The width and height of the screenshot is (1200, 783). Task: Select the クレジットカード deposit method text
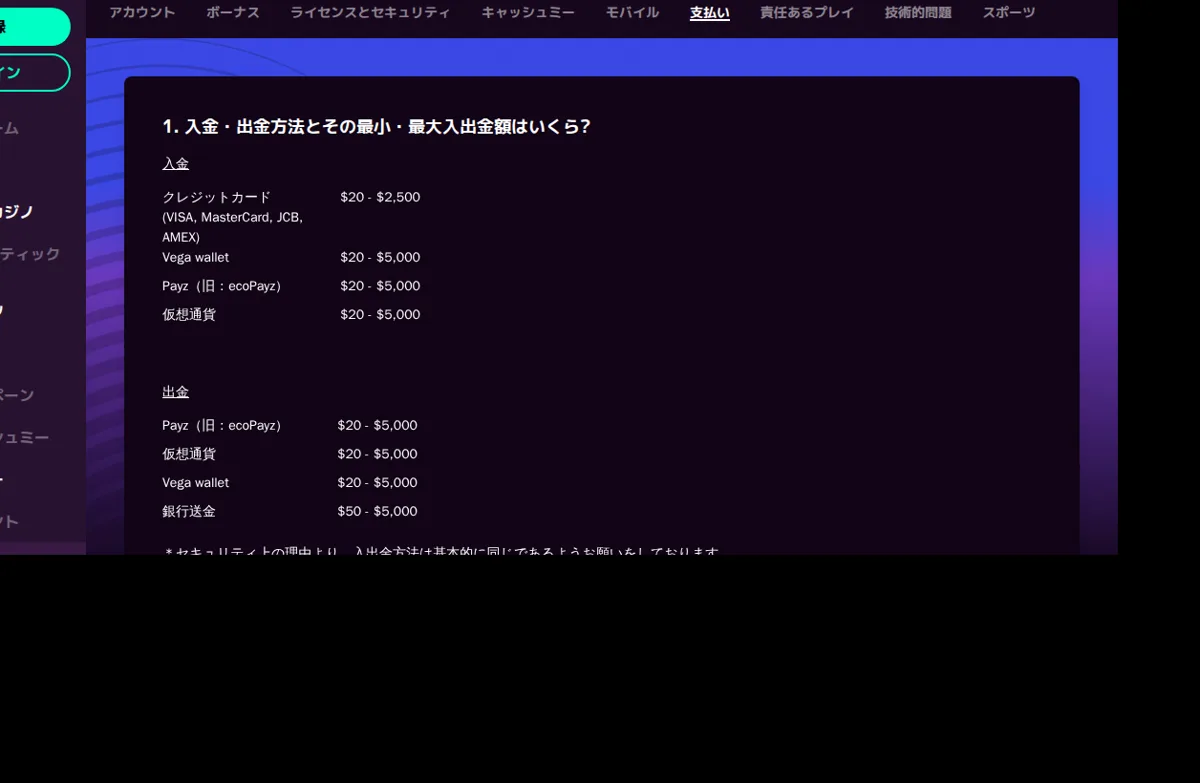(x=216, y=197)
